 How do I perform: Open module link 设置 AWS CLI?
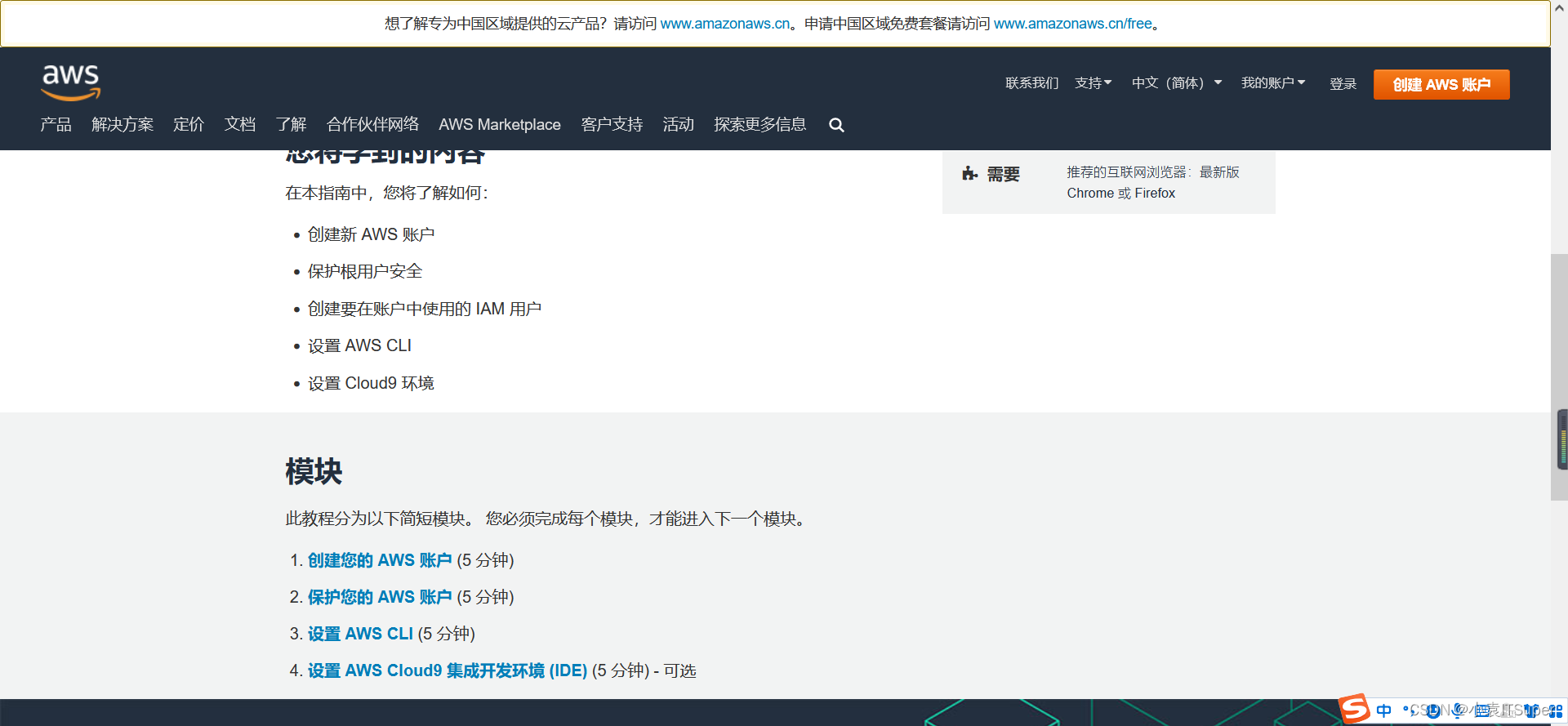(x=360, y=634)
